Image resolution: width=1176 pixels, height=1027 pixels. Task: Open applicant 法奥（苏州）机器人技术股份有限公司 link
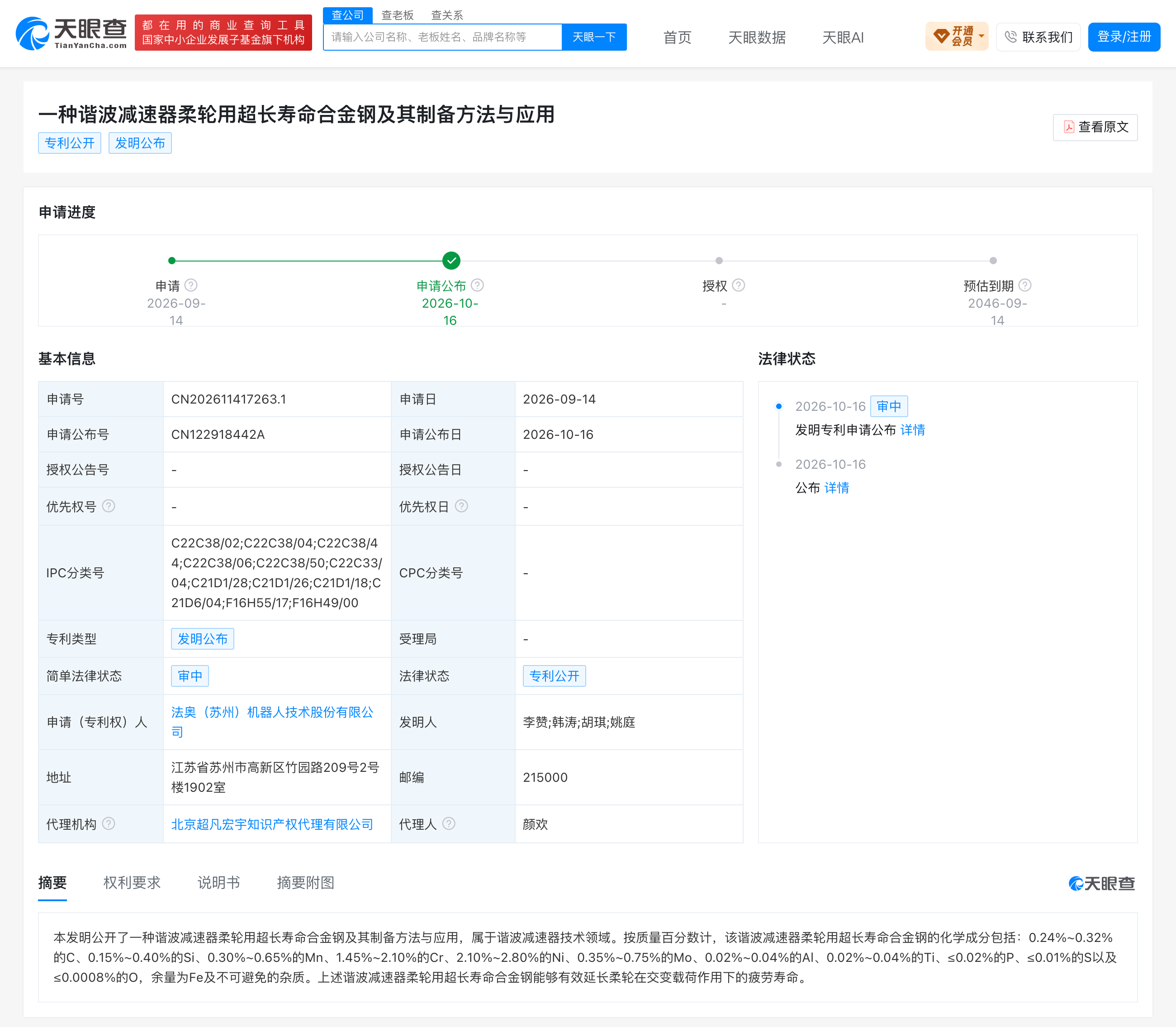click(x=273, y=722)
